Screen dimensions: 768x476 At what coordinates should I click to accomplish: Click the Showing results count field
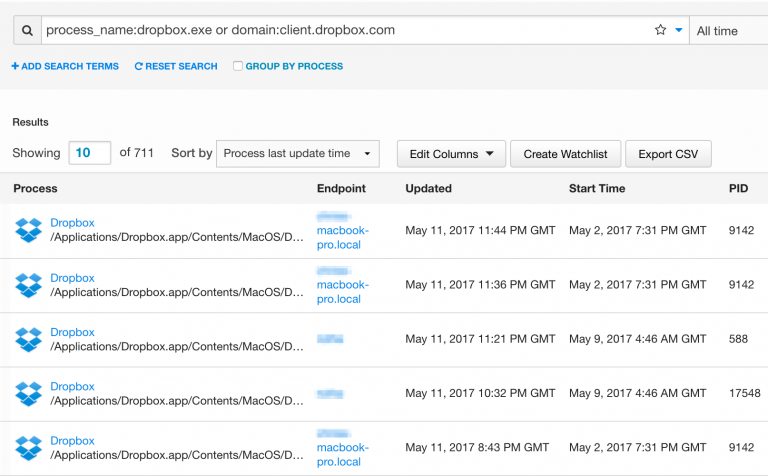tap(89, 153)
